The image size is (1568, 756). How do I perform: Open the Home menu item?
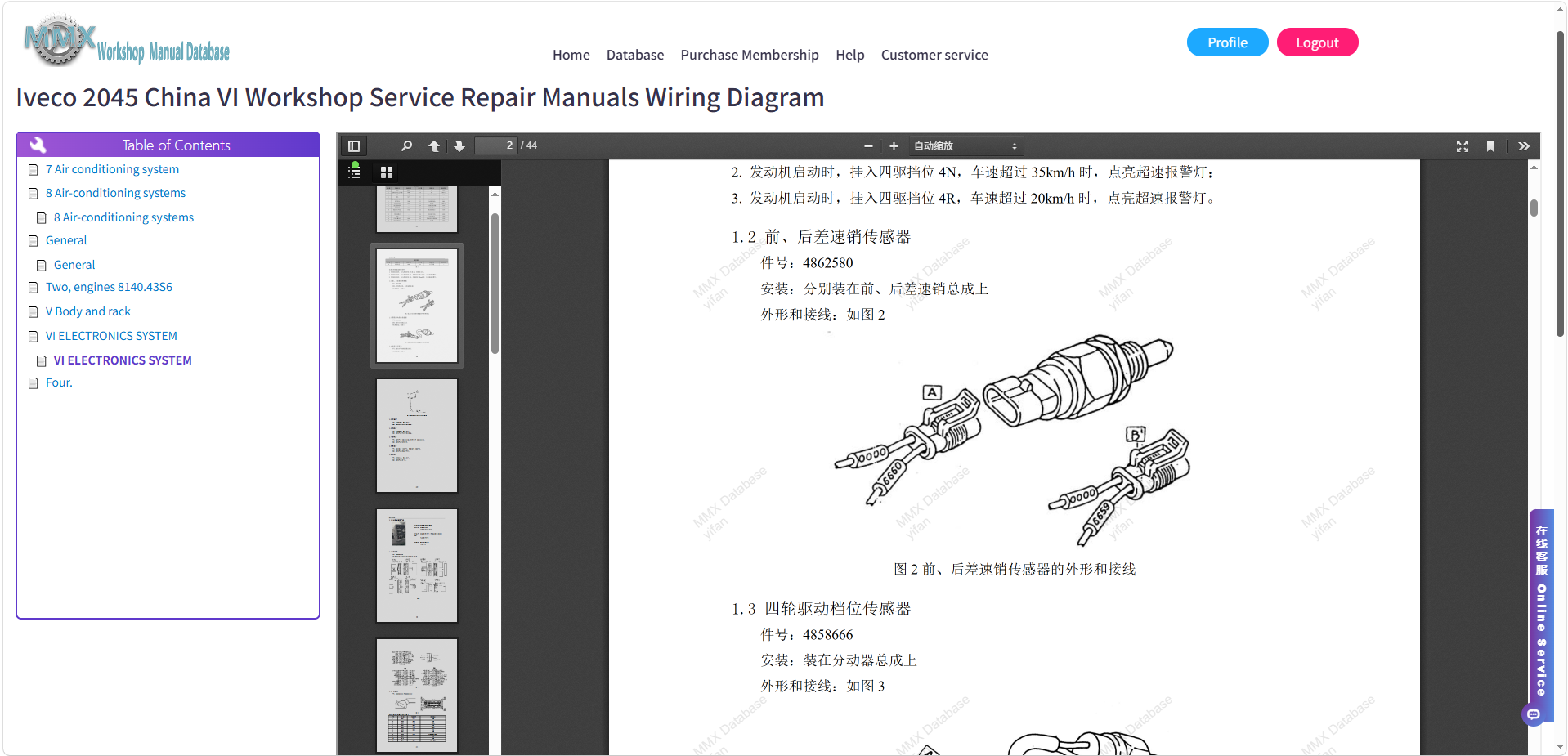click(x=571, y=55)
